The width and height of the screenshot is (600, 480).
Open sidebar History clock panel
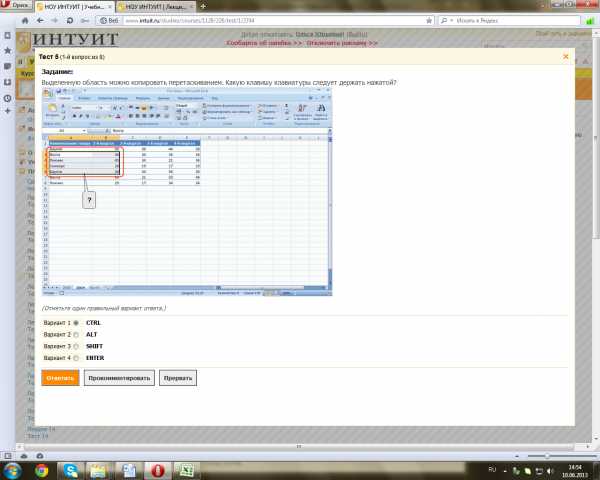pos(7,98)
